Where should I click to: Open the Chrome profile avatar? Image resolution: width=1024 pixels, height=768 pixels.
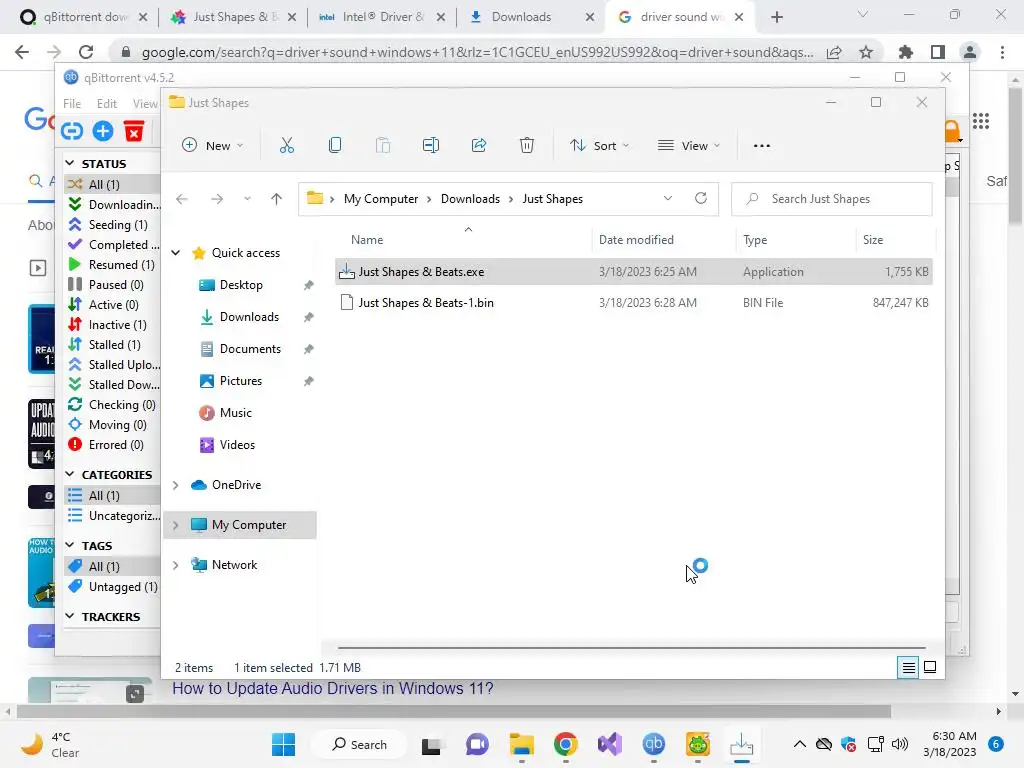(970, 52)
